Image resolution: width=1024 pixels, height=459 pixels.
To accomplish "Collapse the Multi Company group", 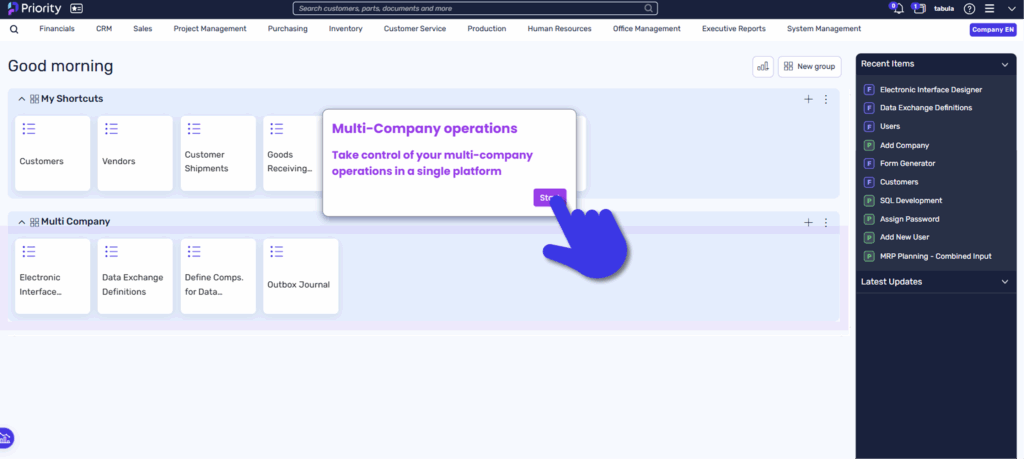I will 22,222.
